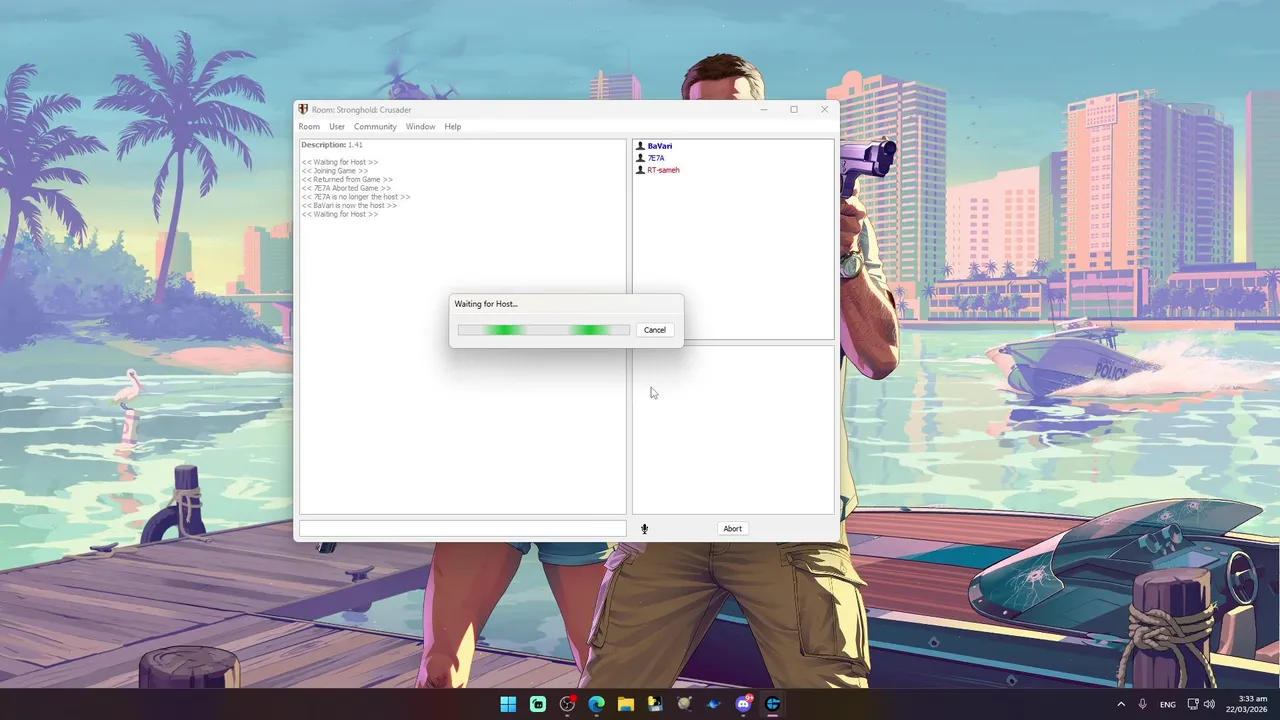The image size is (1280, 720).
Task: Click the Waiting for Host progress bar
Action: pos(544,330)
